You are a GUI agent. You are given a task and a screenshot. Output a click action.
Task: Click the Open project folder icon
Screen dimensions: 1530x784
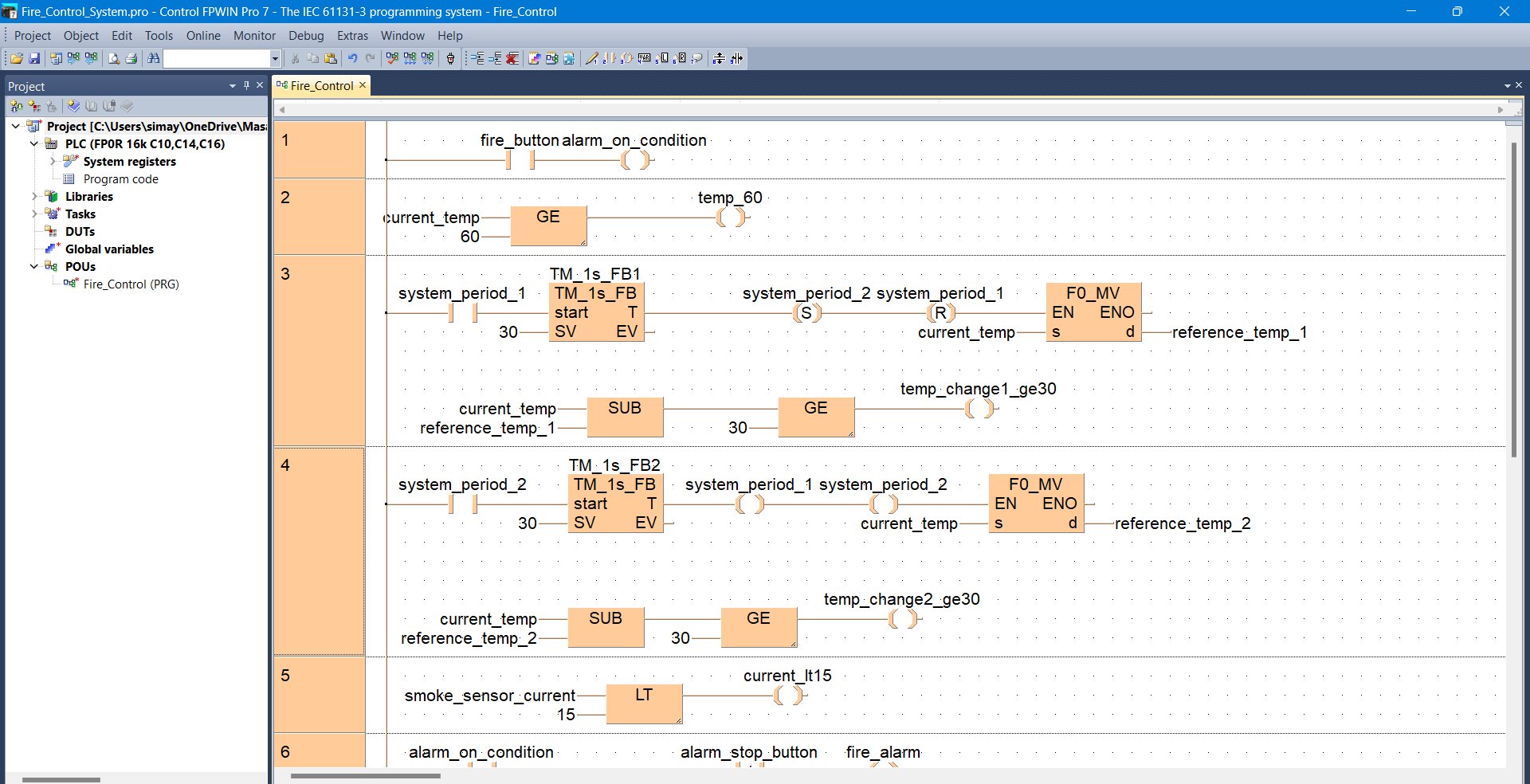click(17, 58)
